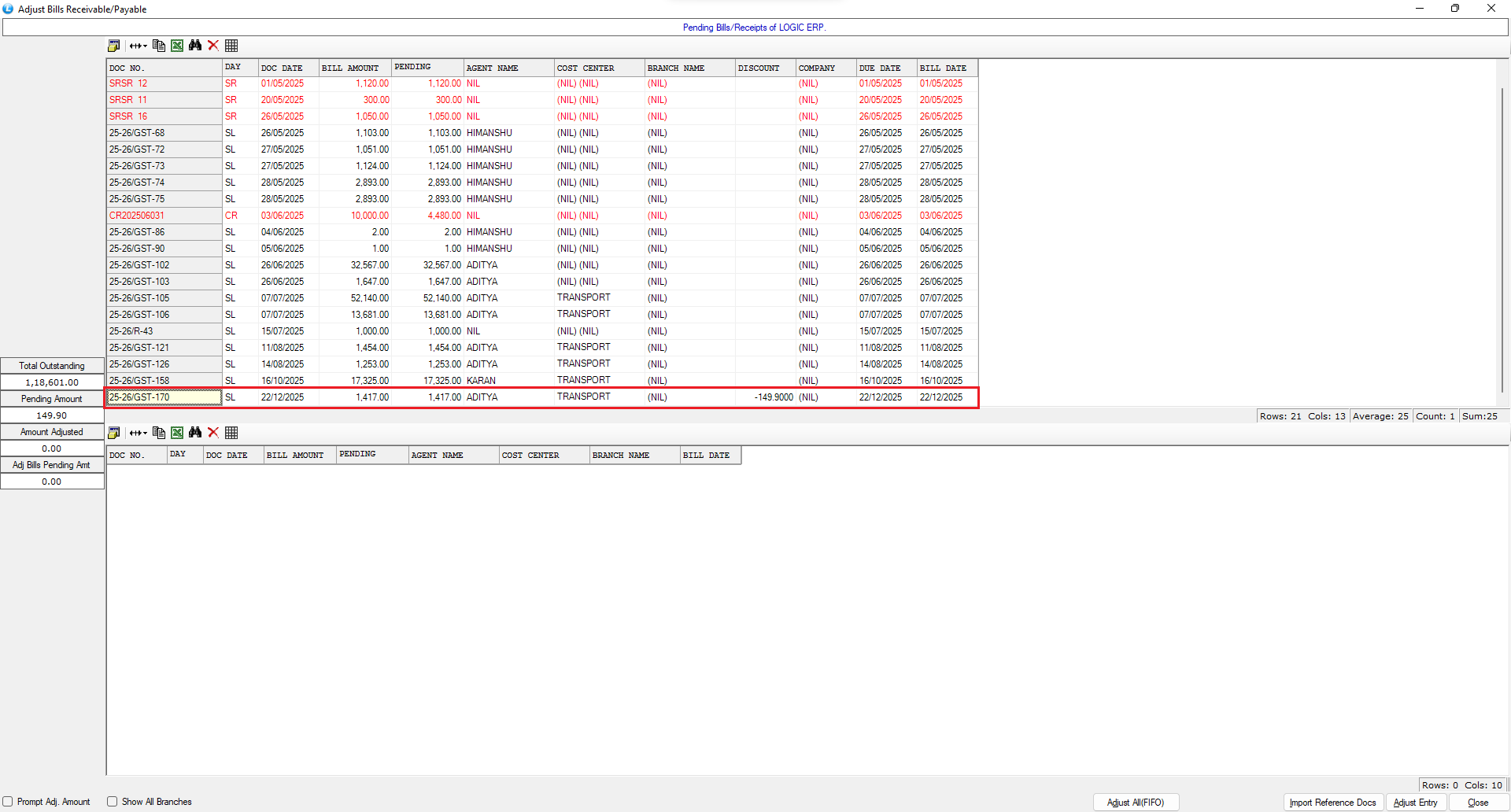The height and width of the screenshot is (812, 1511).
Task: Click the copy icon in upper grid toolbar
Action: (159, 46)
